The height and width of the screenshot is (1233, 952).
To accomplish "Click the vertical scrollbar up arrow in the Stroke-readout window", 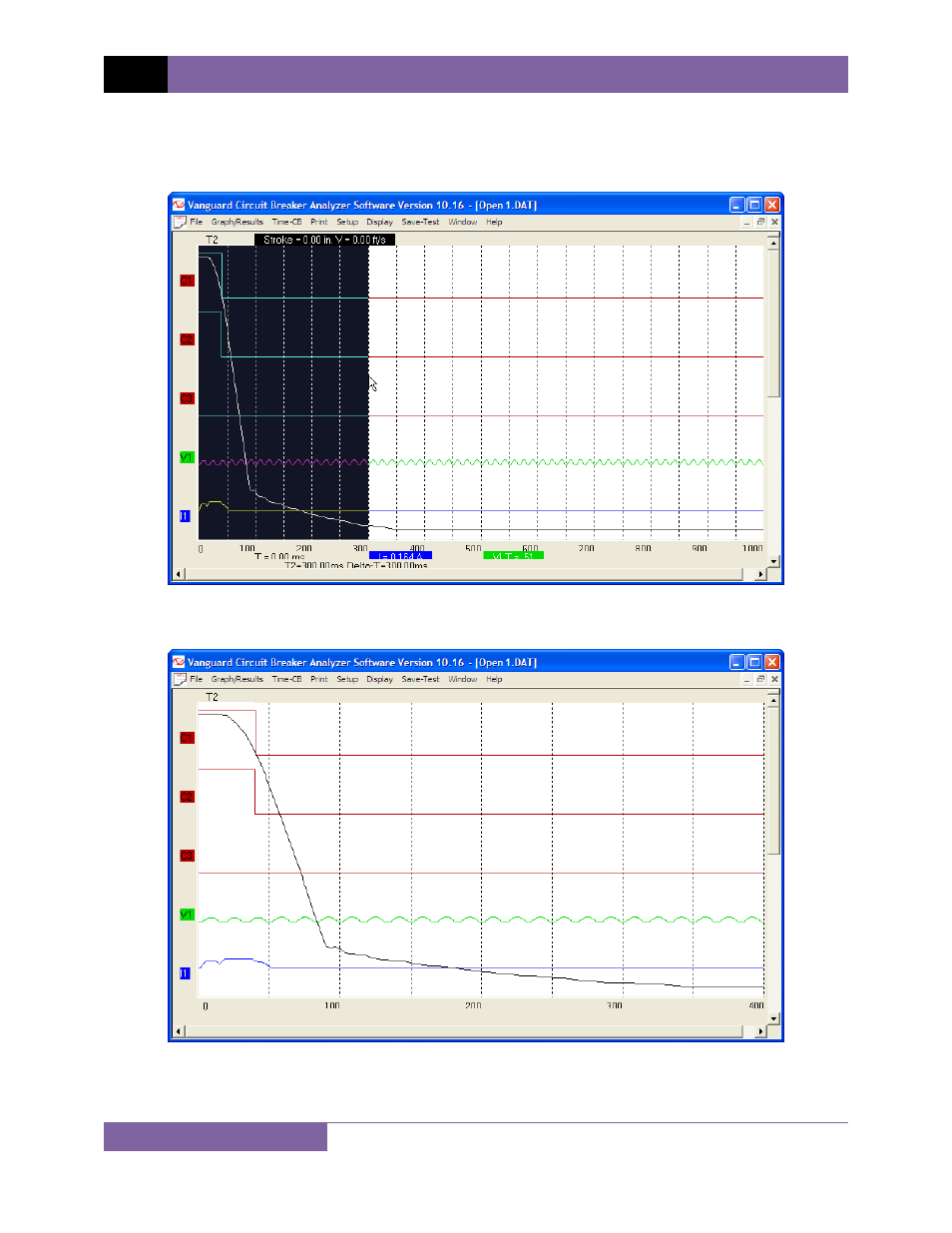I will click(x=773, y=243).
